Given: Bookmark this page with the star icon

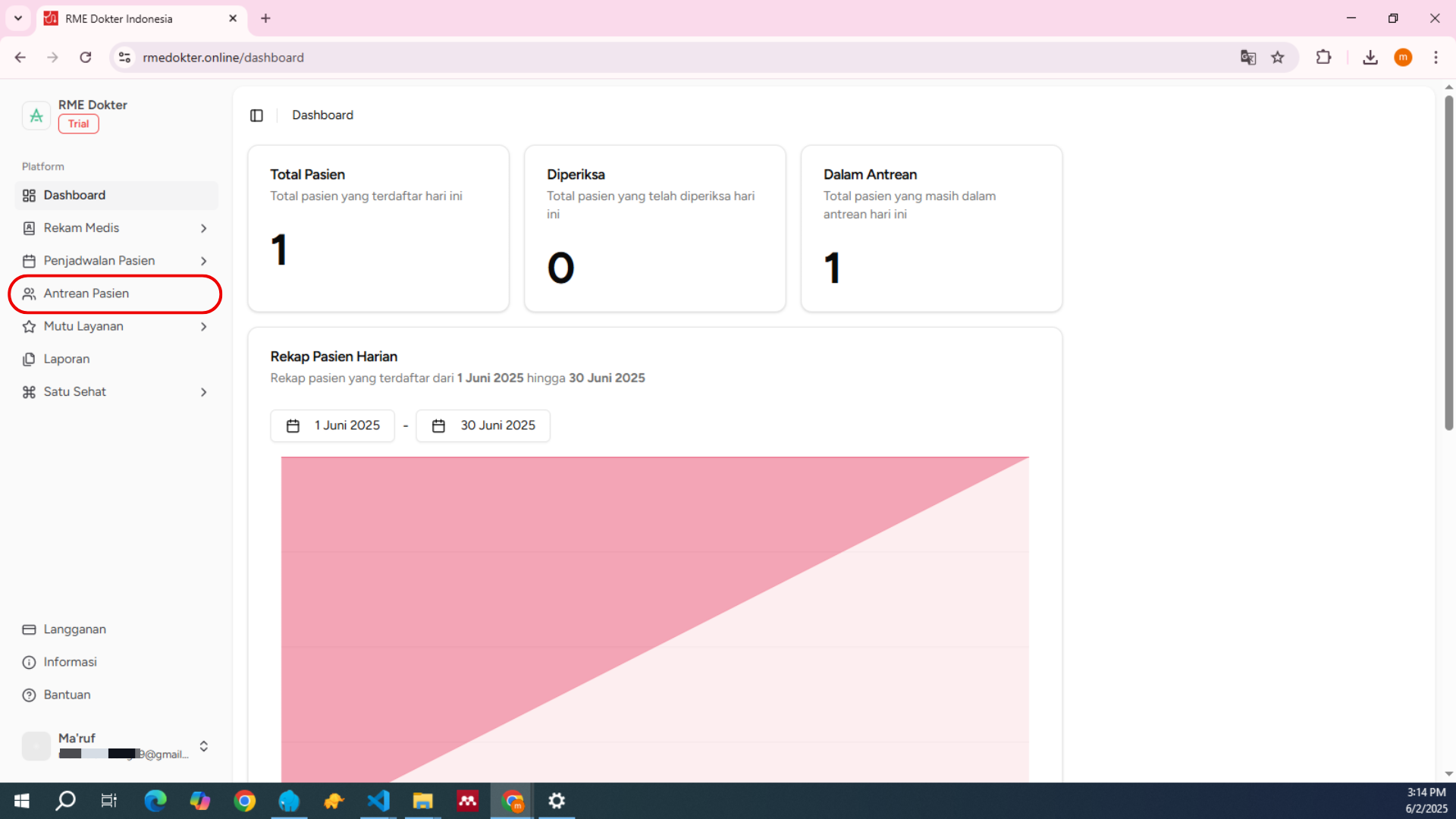Looking at the screenshot, I should coord(1278,58).
